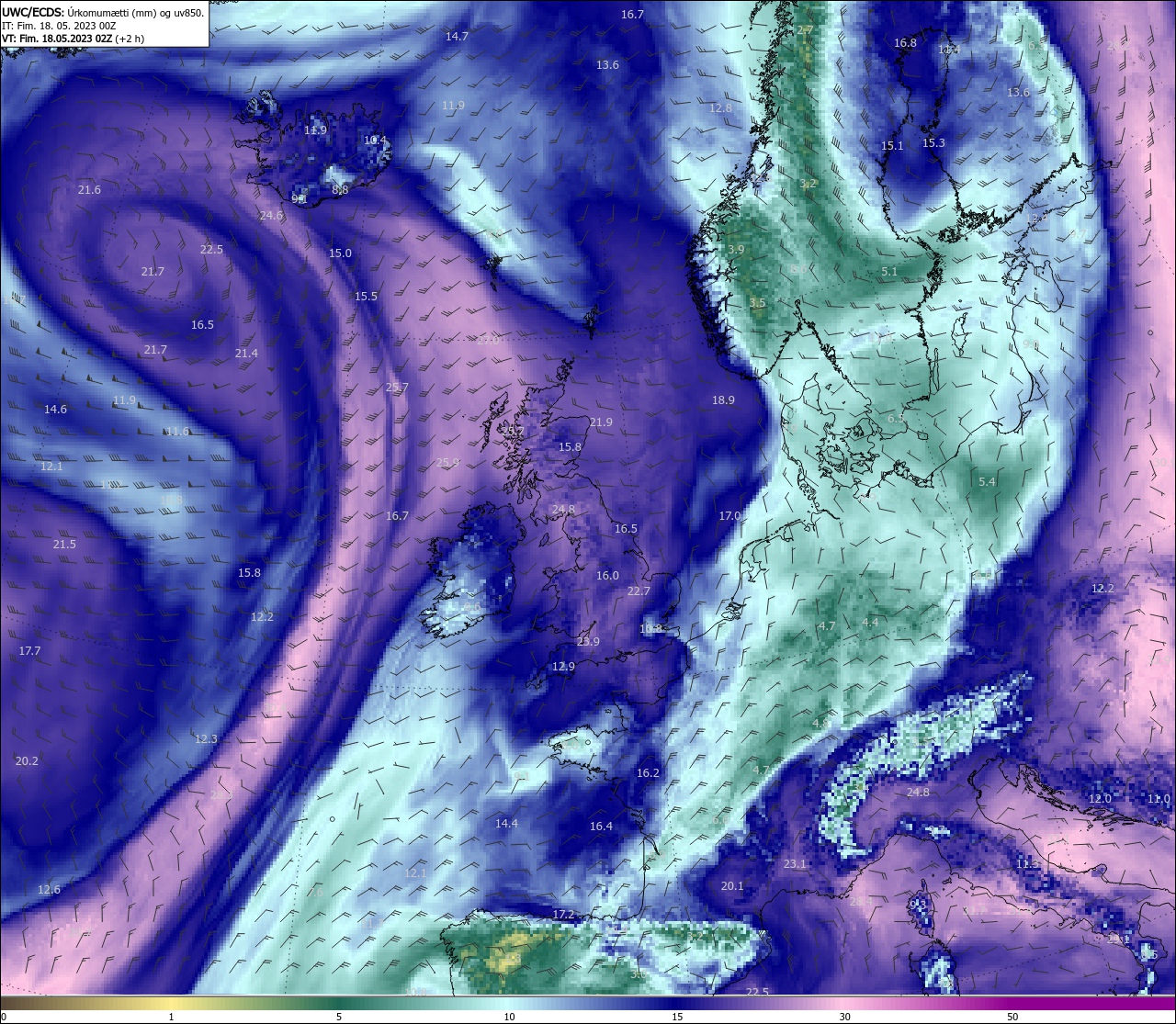Click the map value '3.5' over Norway

coord(757,303)
